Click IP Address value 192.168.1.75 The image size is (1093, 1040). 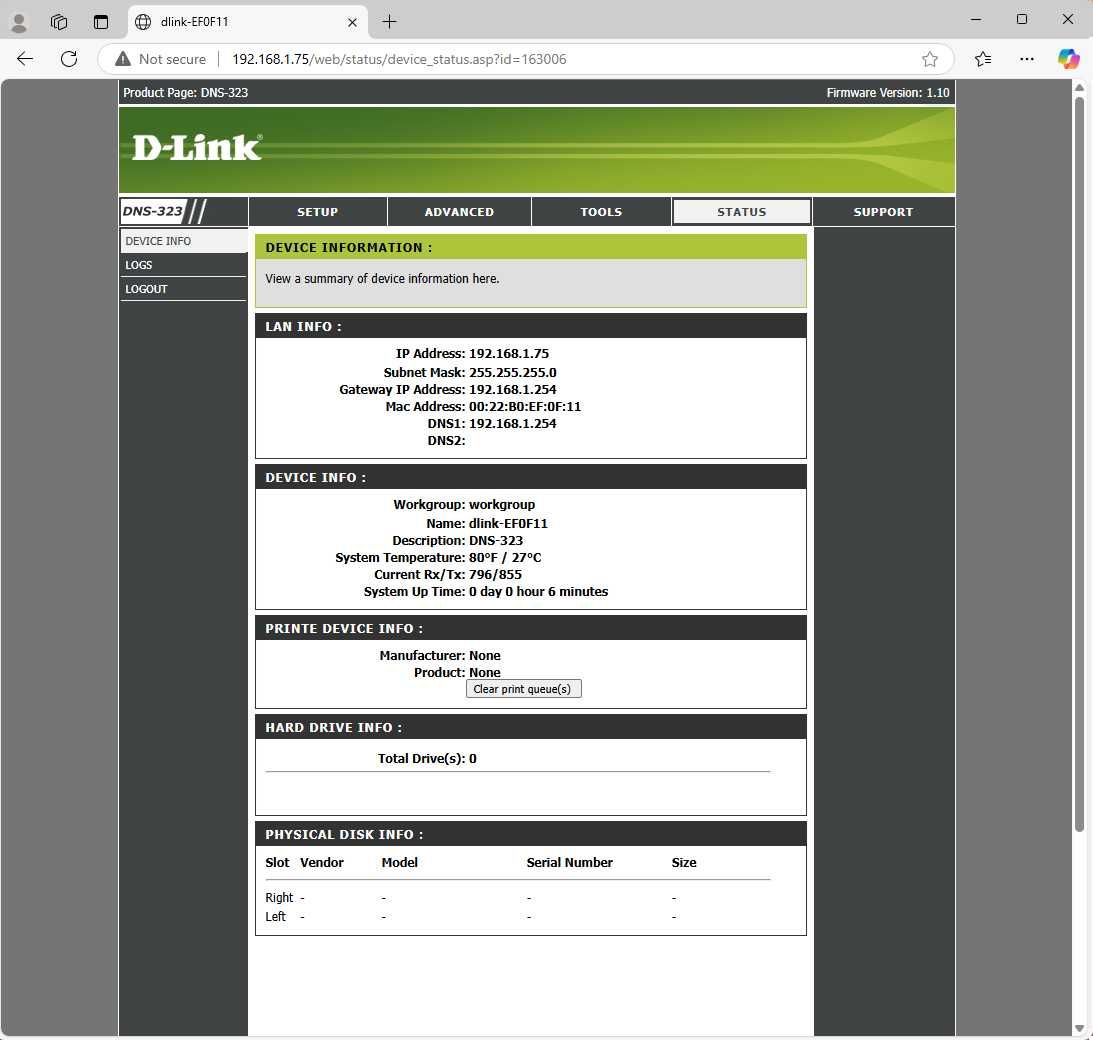tap(509, 353)
